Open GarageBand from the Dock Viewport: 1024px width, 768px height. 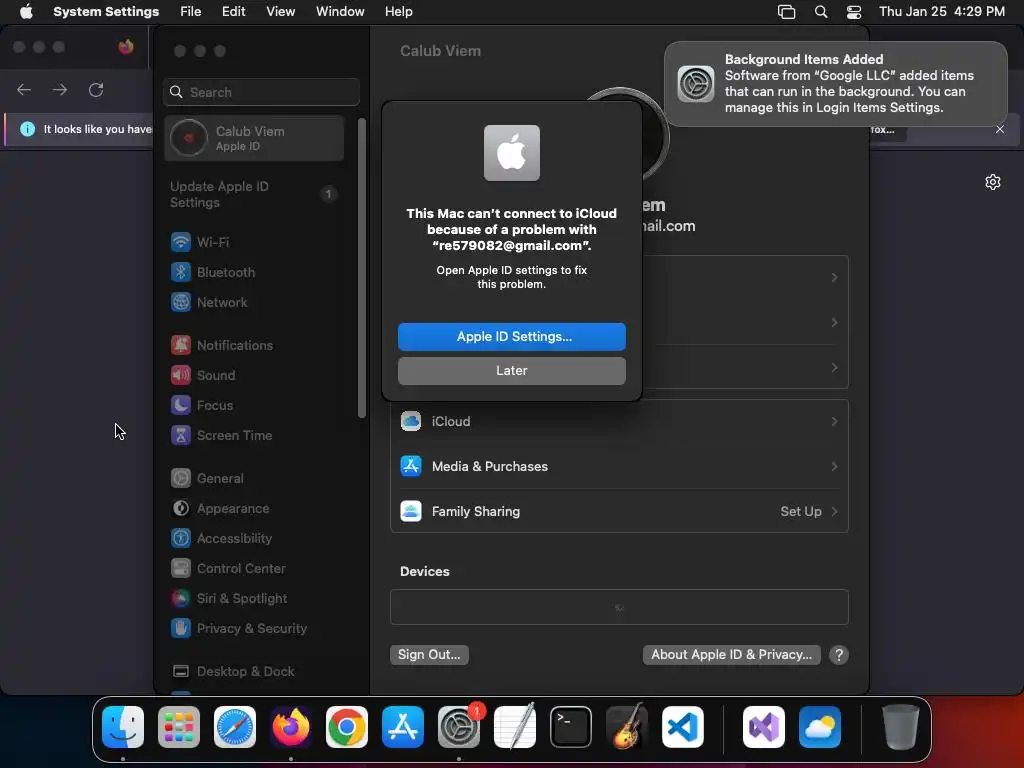[x=627, y=727]
